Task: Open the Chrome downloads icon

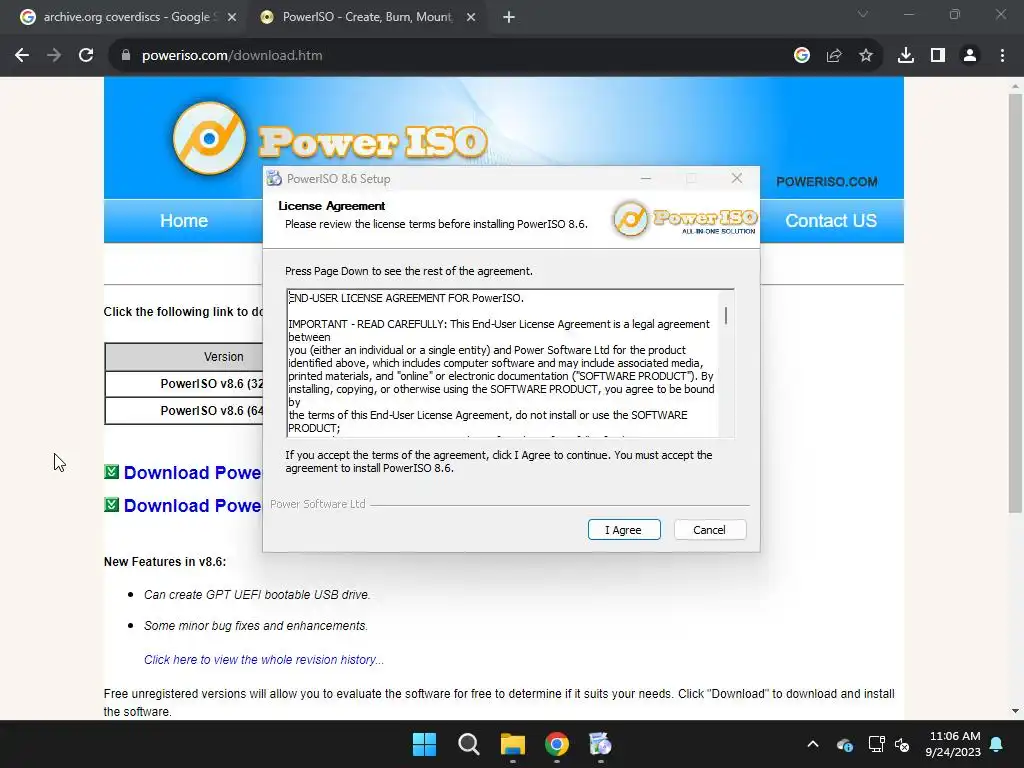Action: (906, 56)
